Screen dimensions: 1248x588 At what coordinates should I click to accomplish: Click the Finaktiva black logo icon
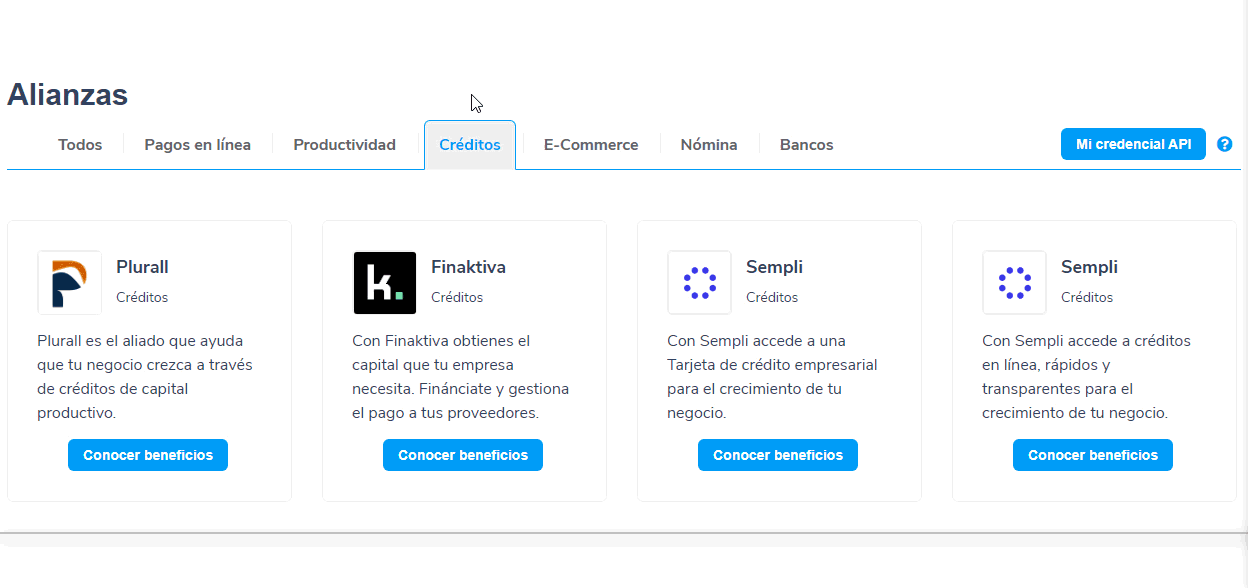pos(385,283)
